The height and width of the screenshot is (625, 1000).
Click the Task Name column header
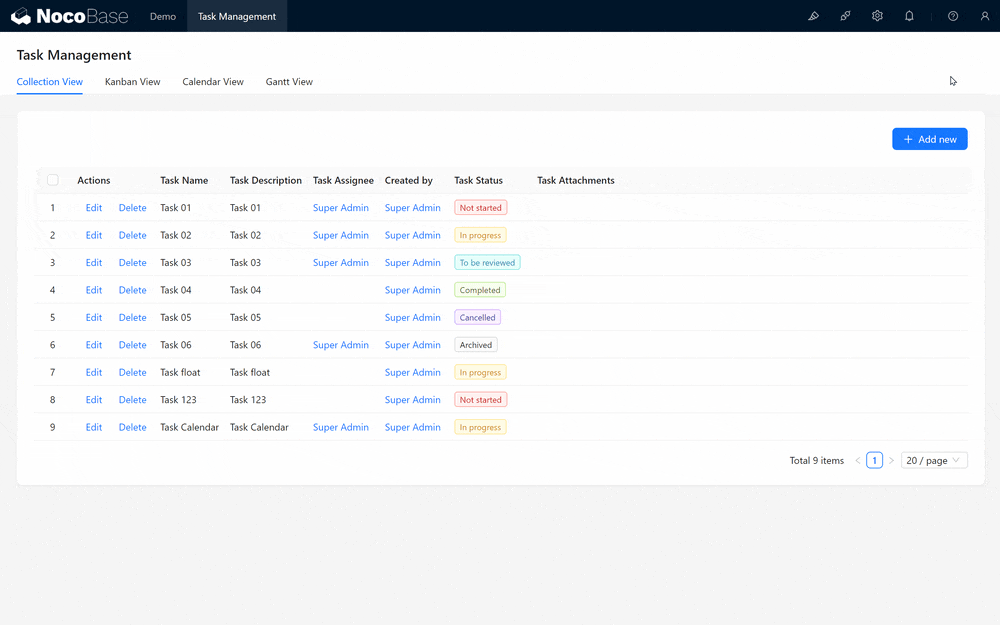(184, 180)
